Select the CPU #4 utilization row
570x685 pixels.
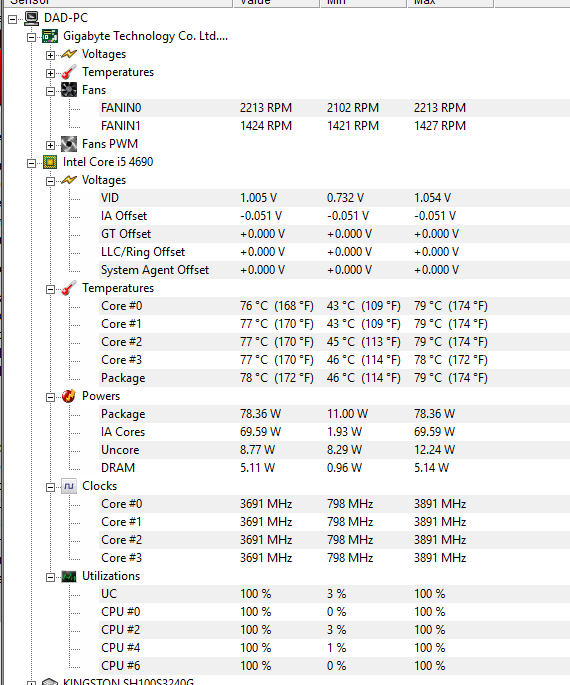(x=334, y=648)
